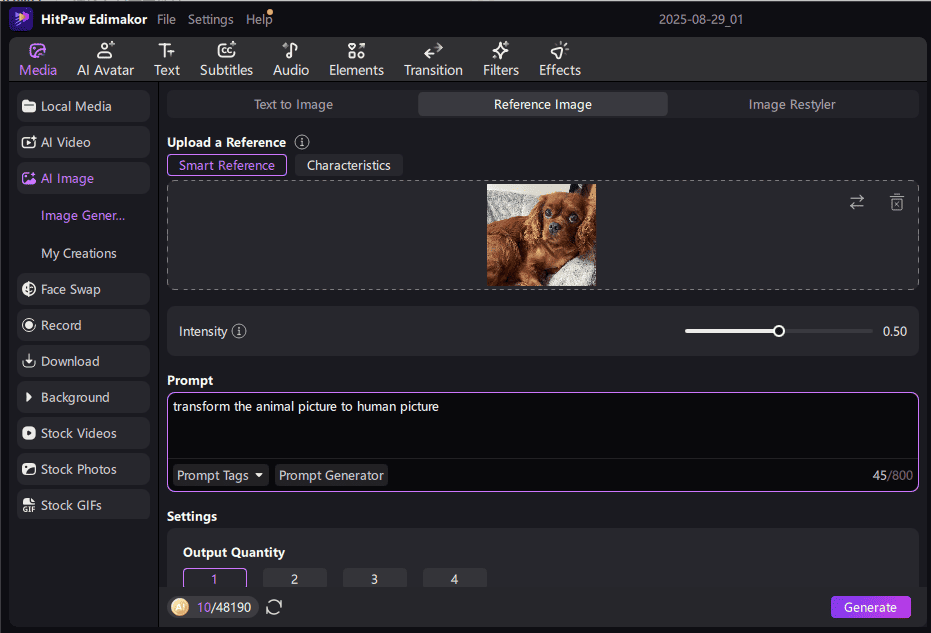Refresh the AI credits count
Viewport: 931px width, 633px height.
274,607
